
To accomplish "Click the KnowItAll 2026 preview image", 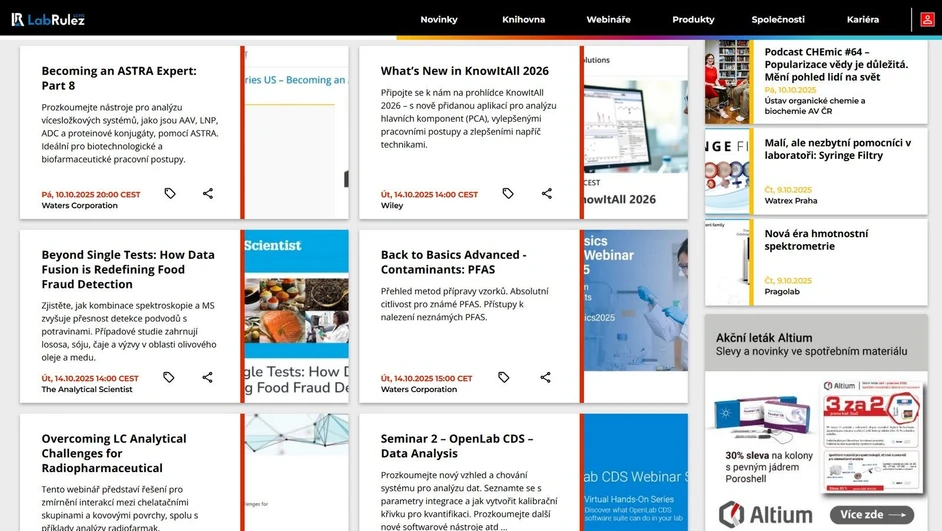I will pos(636,133).
